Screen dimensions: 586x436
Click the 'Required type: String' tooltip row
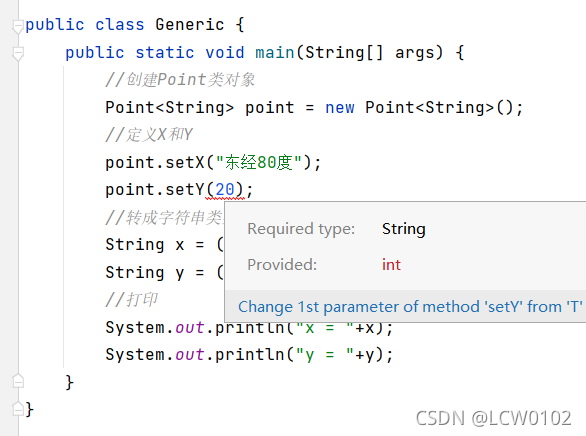click(x=336, y=229)
